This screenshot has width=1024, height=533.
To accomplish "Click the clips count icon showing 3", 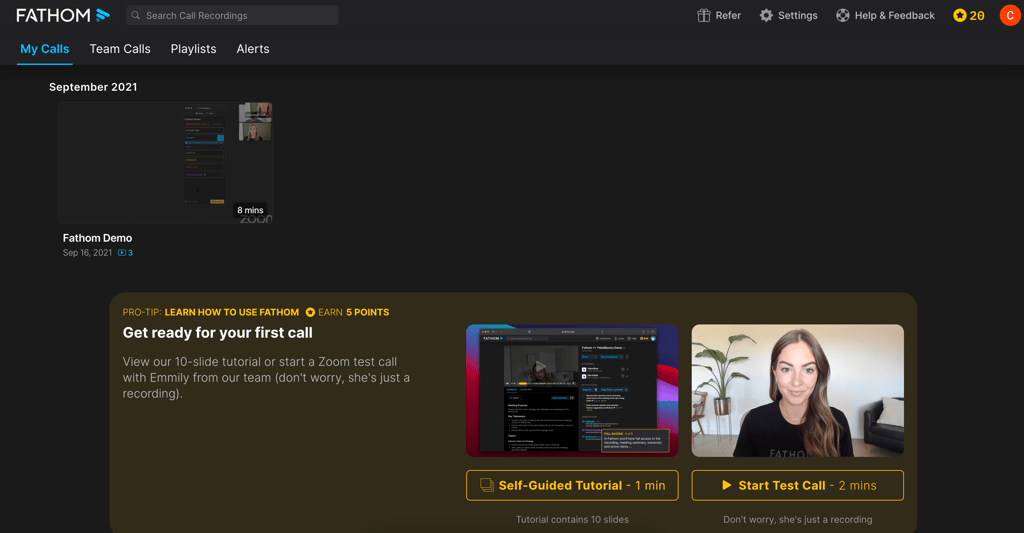I will 125,253.
